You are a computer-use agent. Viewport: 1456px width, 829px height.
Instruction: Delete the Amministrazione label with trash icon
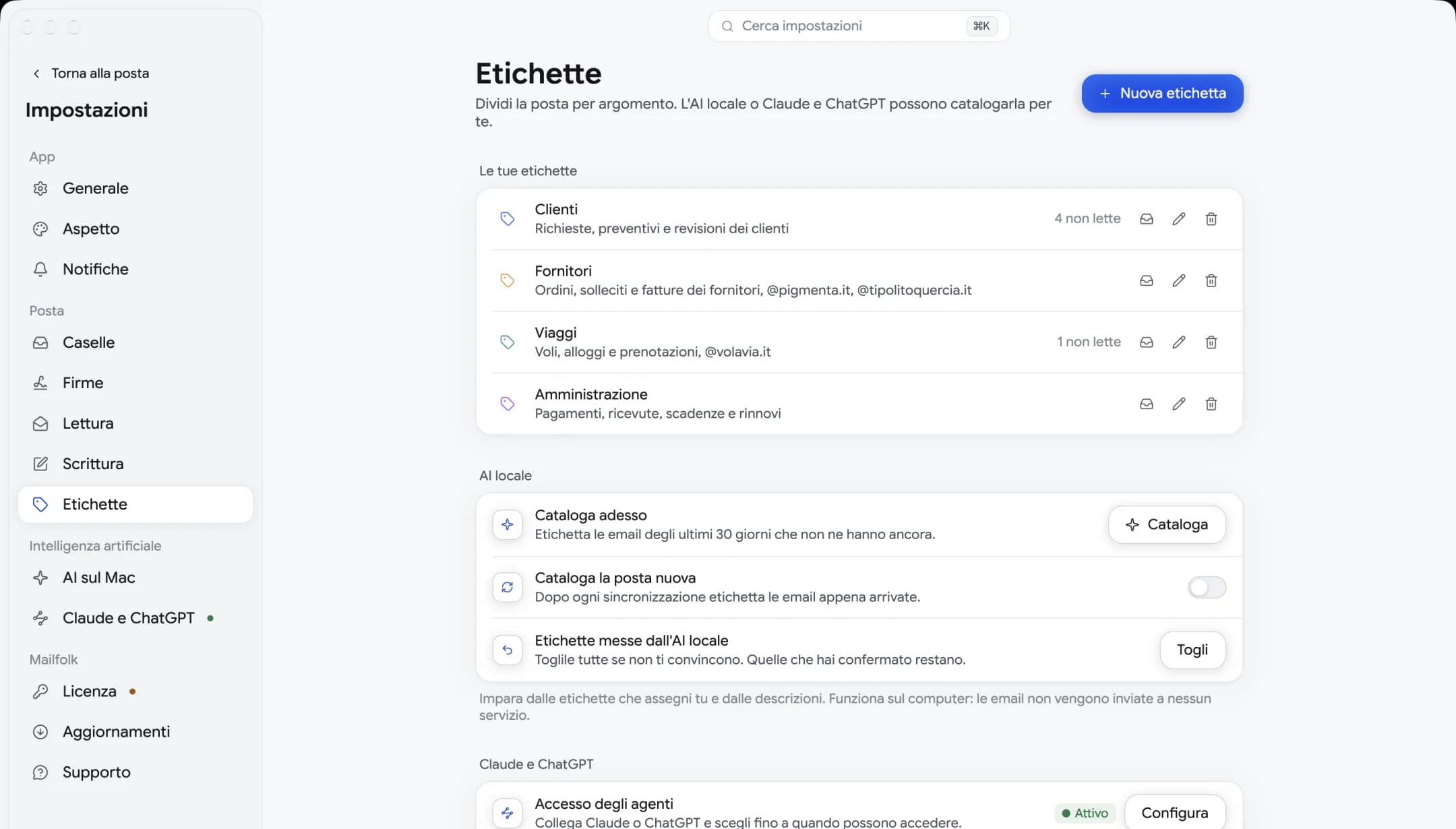[1211, 404]
